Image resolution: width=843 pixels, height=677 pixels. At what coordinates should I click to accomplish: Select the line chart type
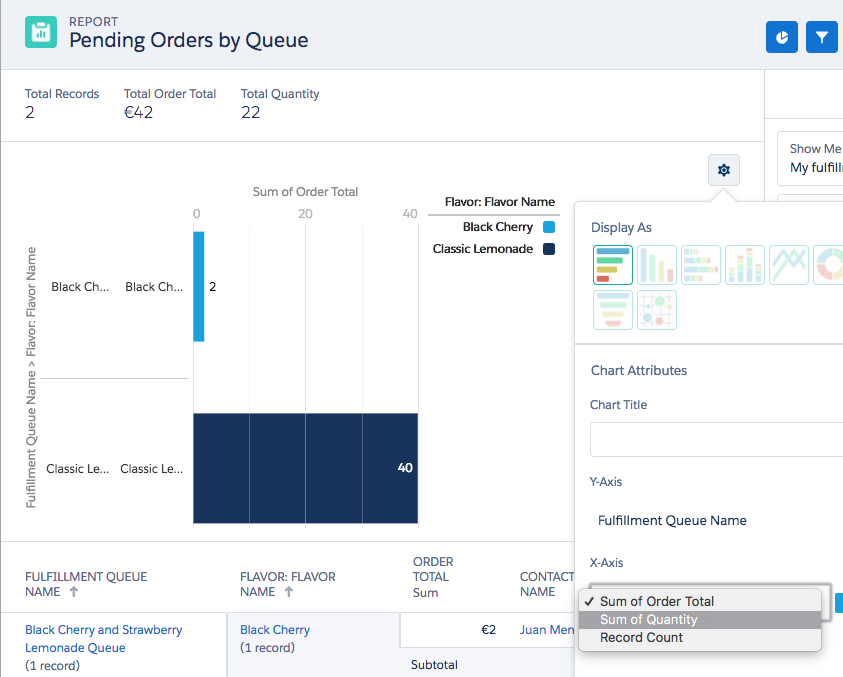coord(788,265)
